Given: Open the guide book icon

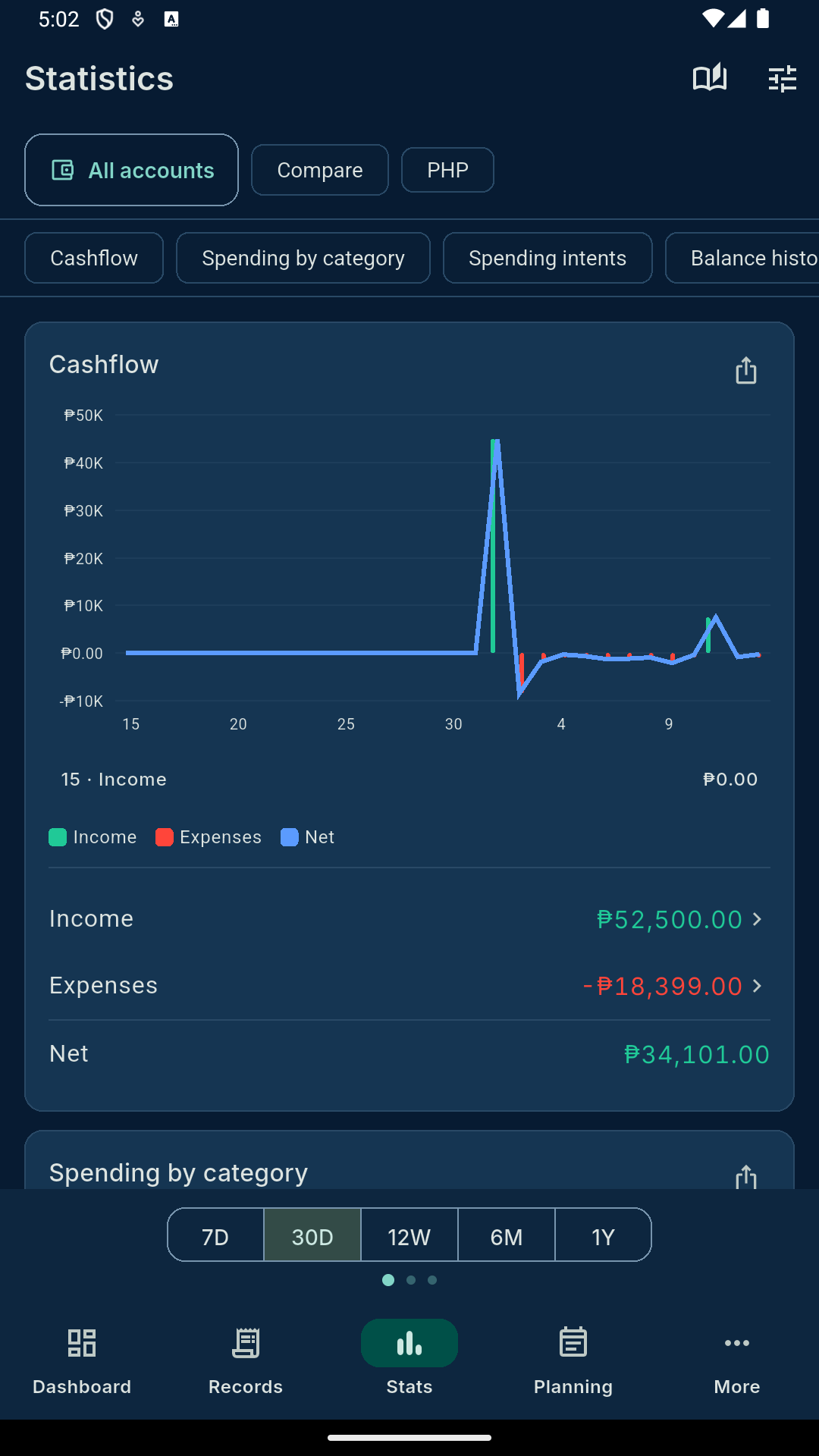Looking at the screenshot, I should coord(710,78).
